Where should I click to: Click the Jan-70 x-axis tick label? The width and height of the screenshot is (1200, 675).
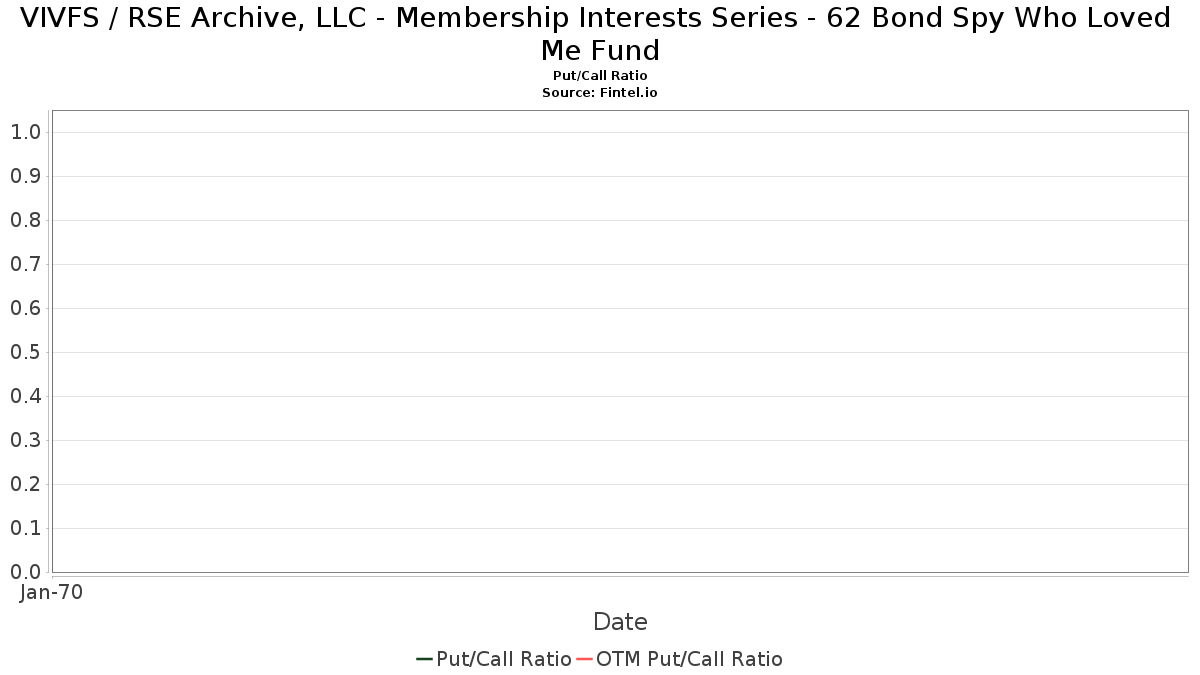pos(52,592)
